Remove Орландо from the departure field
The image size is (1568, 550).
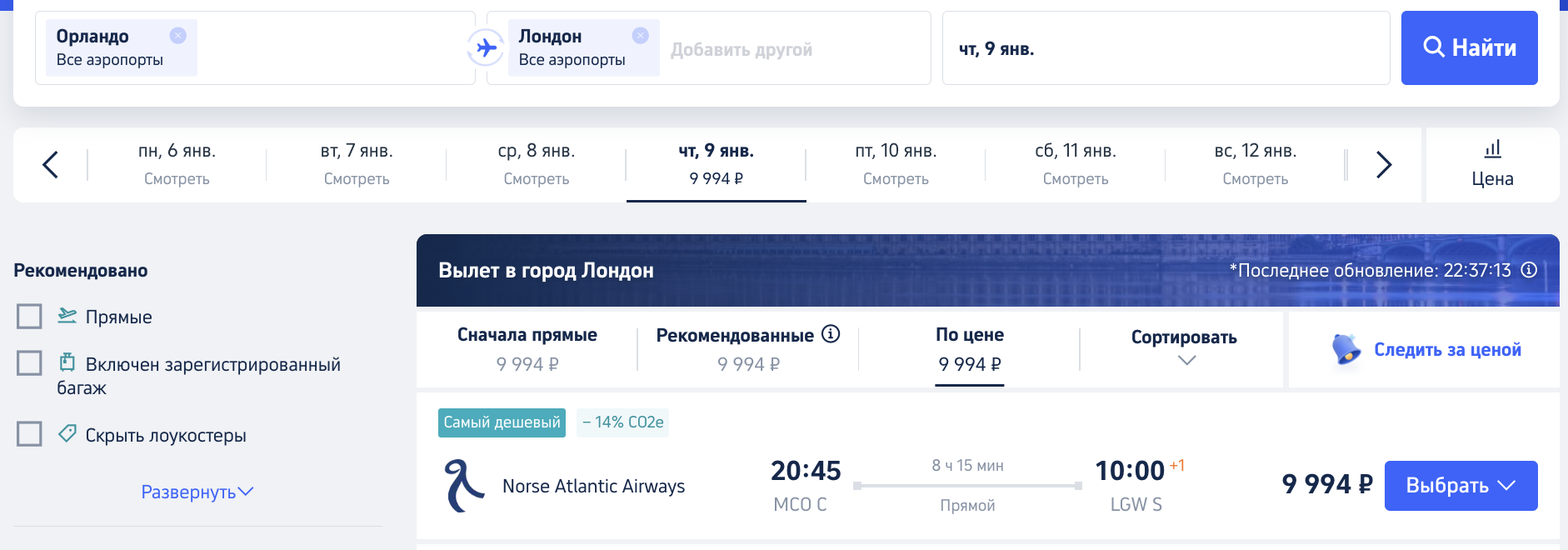177,36
